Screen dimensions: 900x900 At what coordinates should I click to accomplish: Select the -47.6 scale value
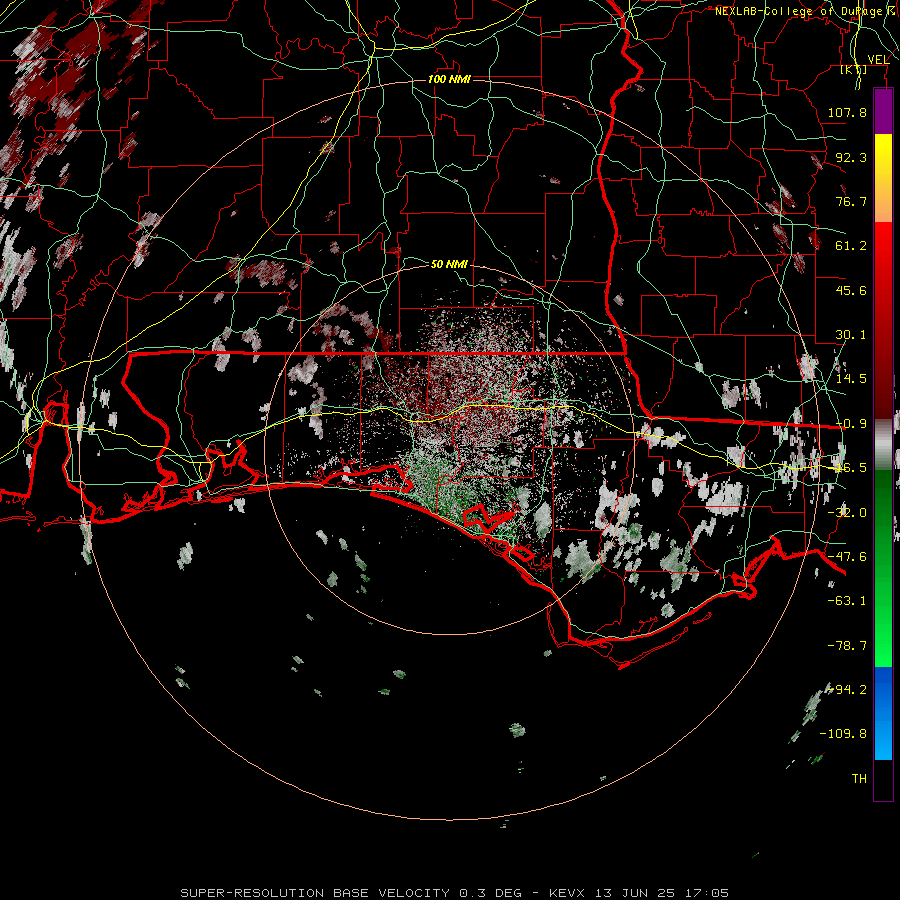tap(847, 557)
